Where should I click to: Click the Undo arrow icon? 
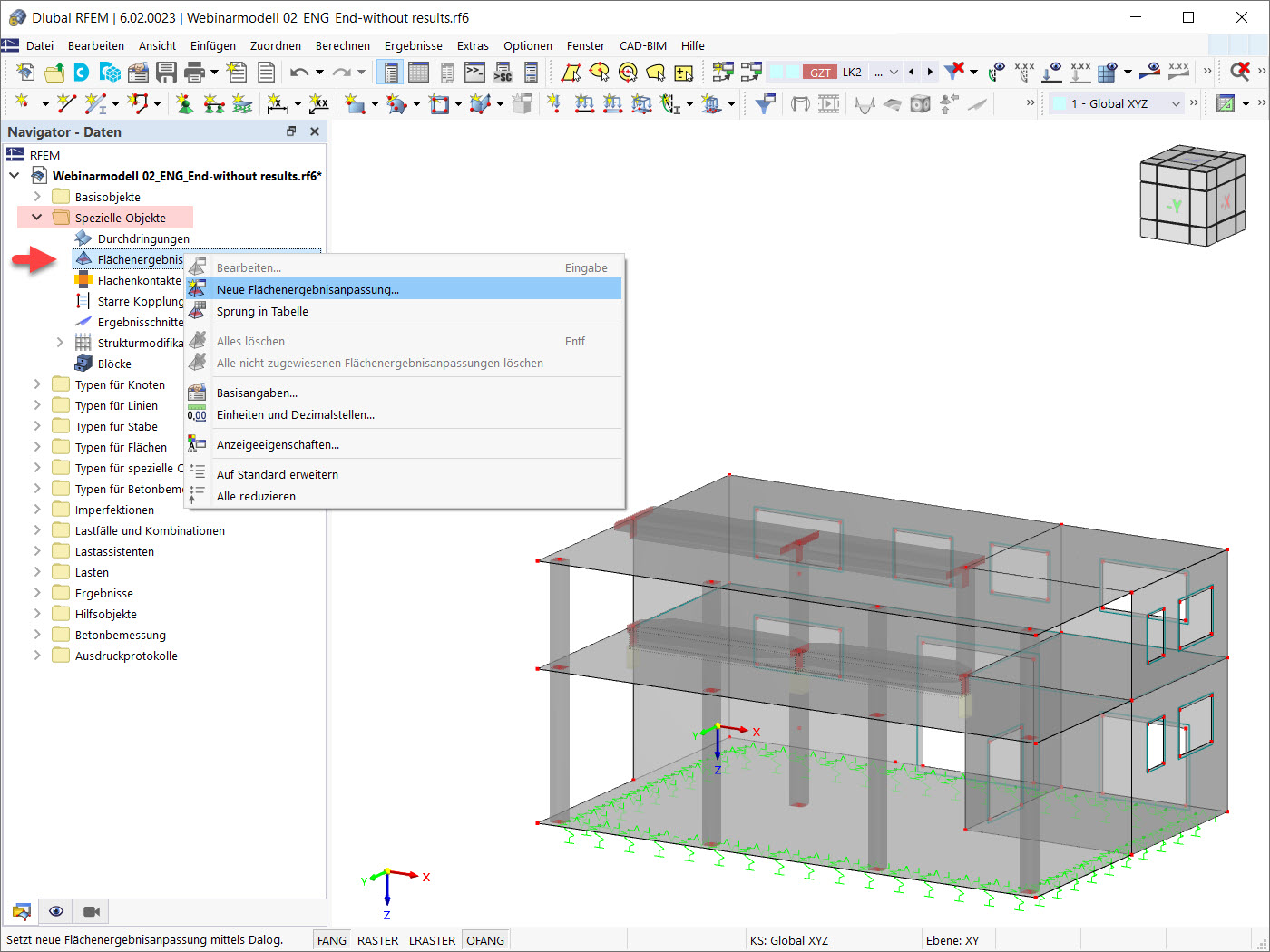299,73
